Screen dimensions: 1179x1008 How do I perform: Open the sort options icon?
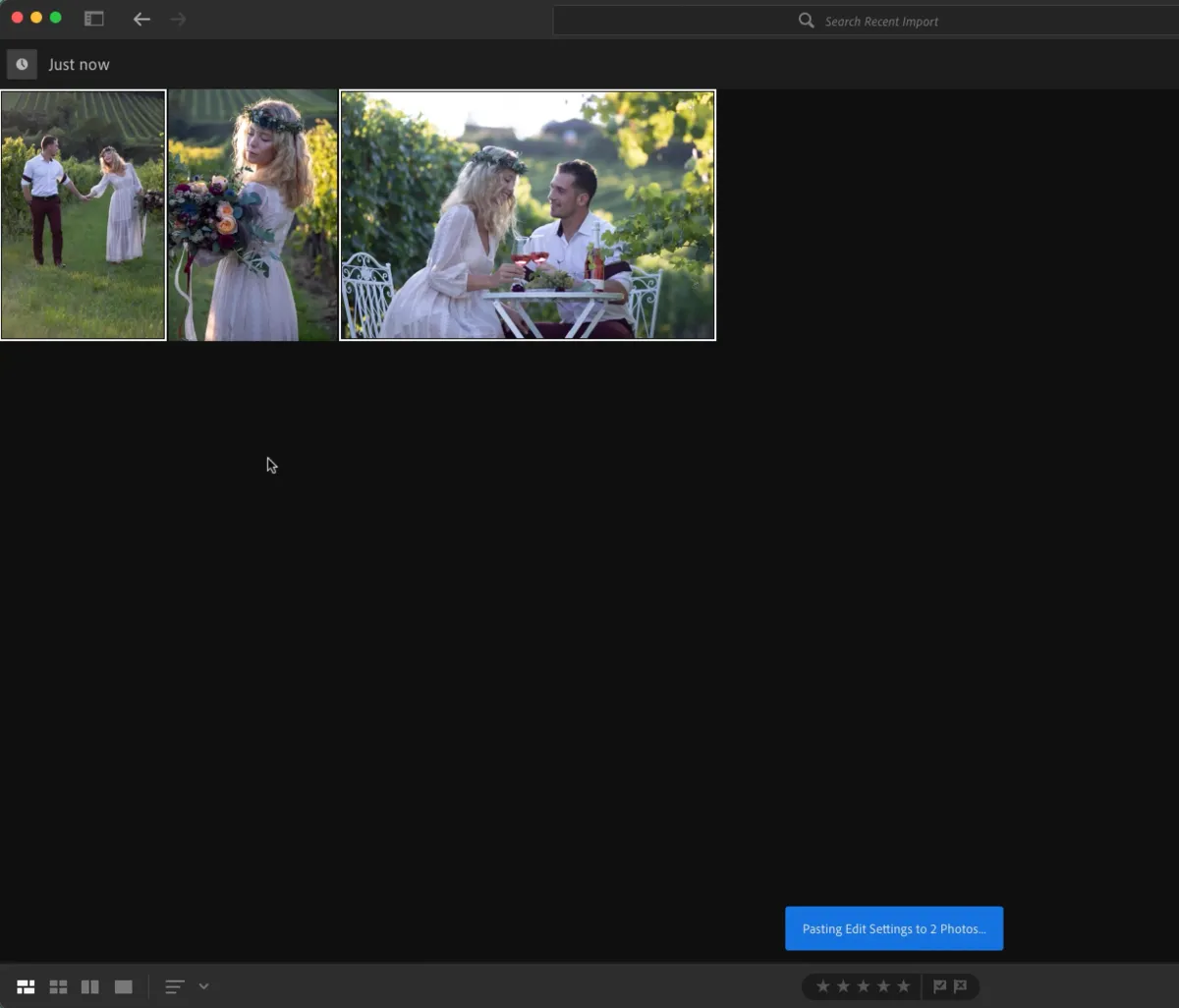point(174,986)
